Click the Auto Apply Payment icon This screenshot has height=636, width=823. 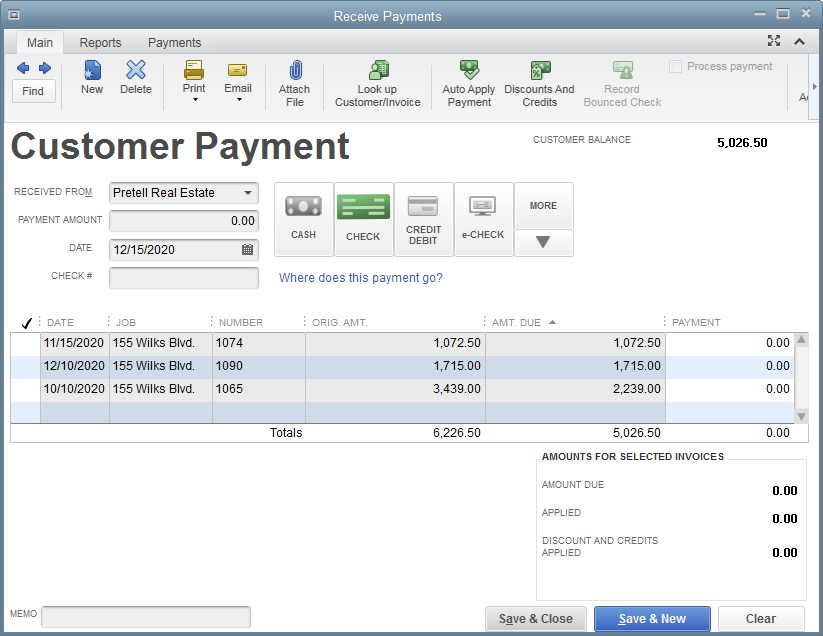click(x=469, y=70)
